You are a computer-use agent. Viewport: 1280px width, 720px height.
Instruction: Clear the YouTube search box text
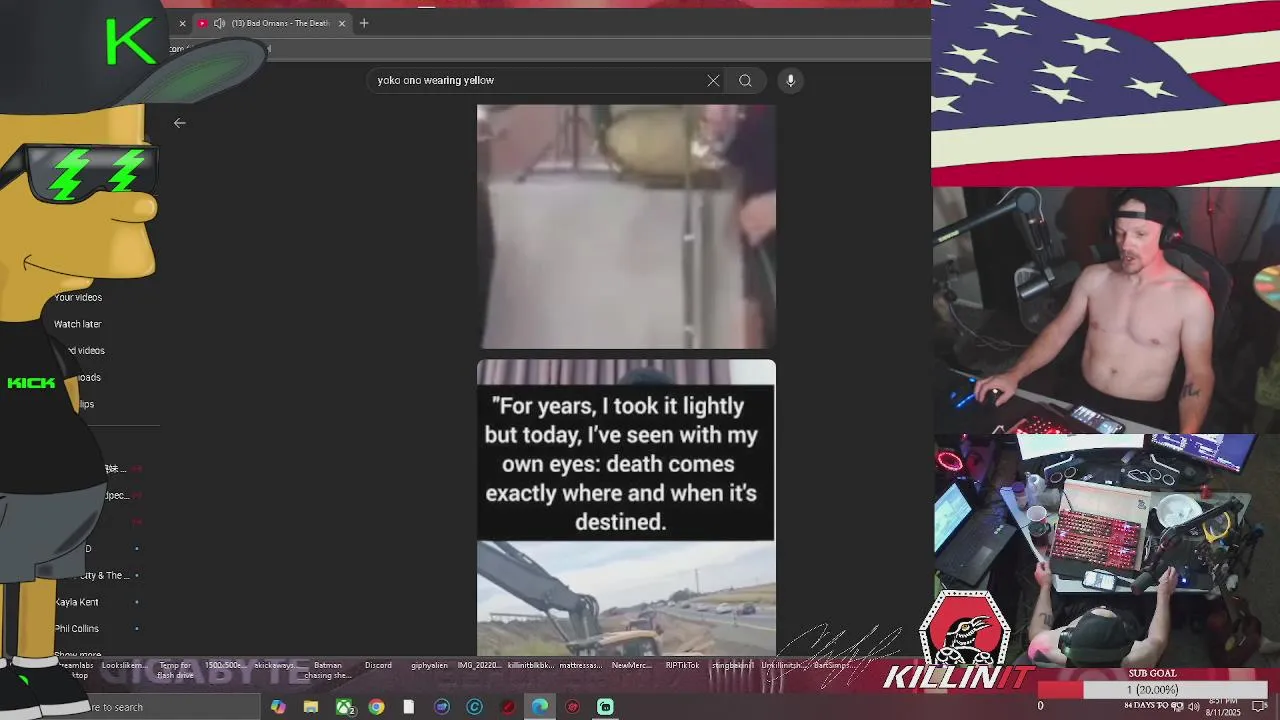(713, 80)
